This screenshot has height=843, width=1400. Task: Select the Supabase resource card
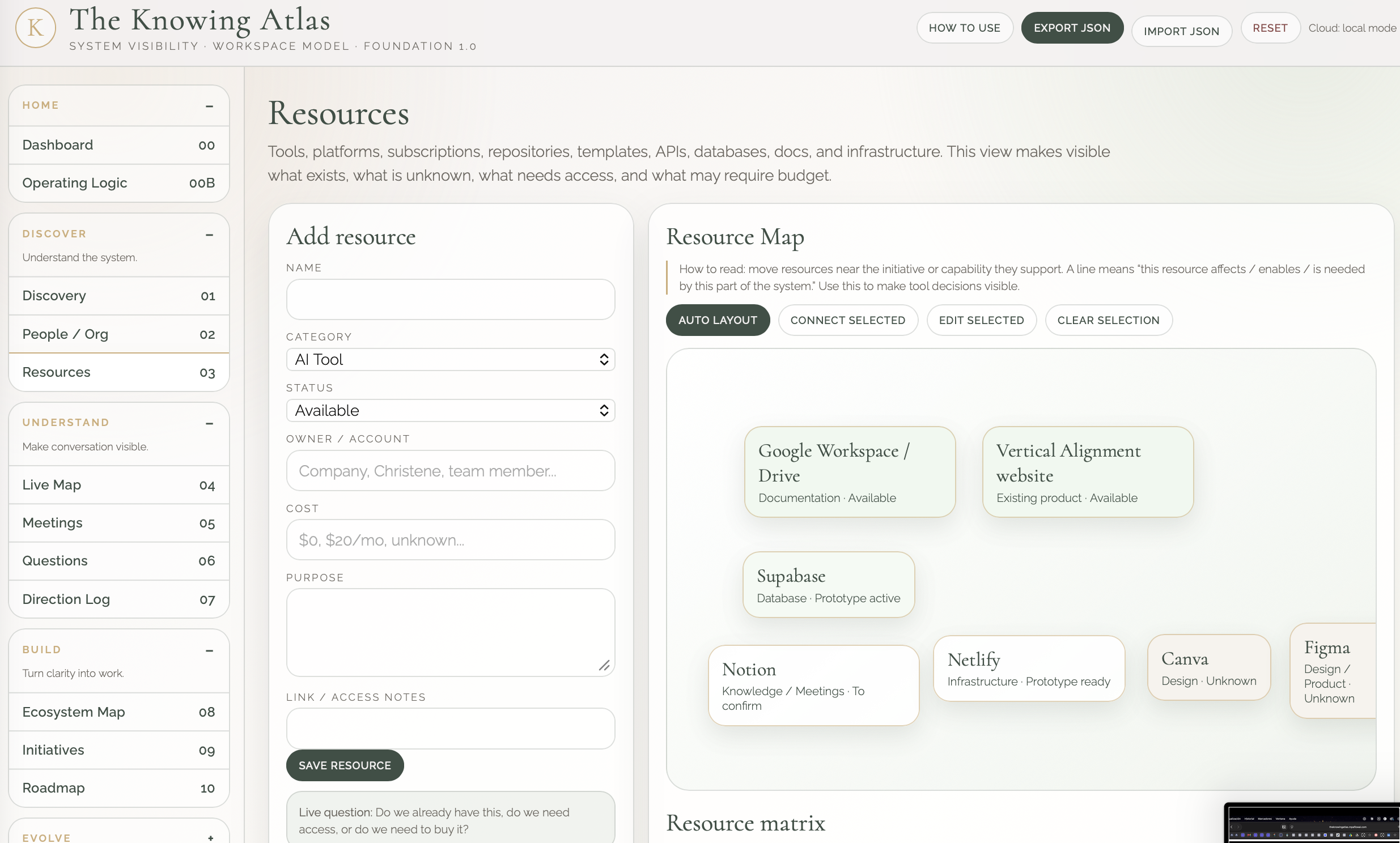pos(829,585)
